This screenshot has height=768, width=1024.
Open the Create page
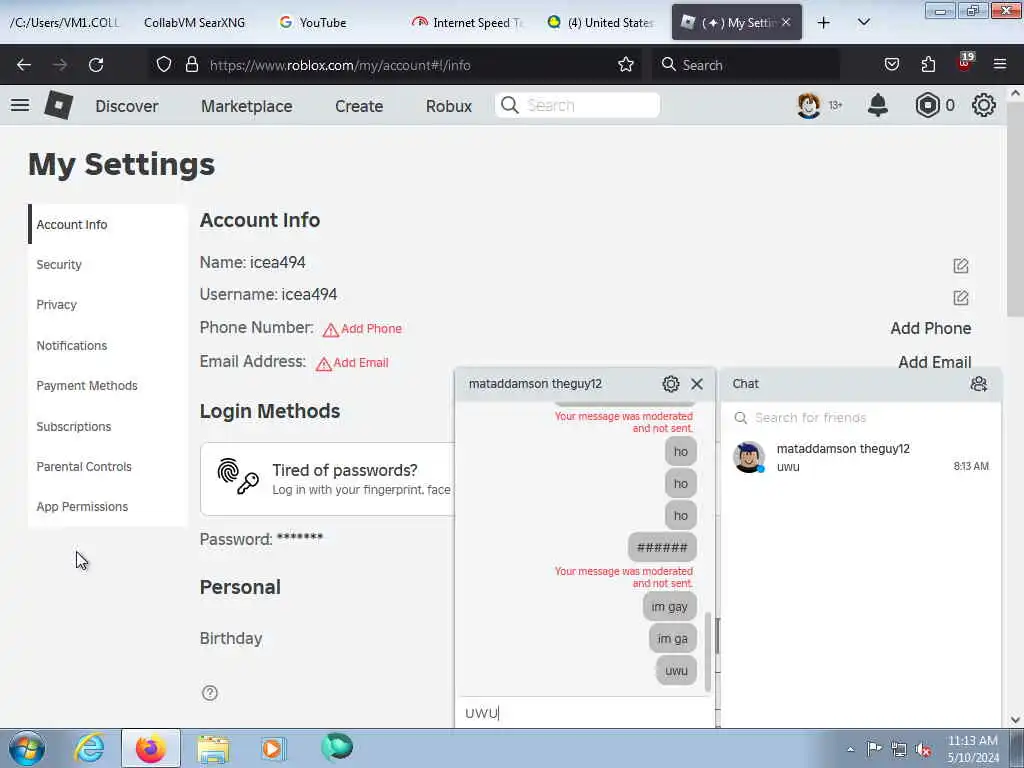[359, 106]
